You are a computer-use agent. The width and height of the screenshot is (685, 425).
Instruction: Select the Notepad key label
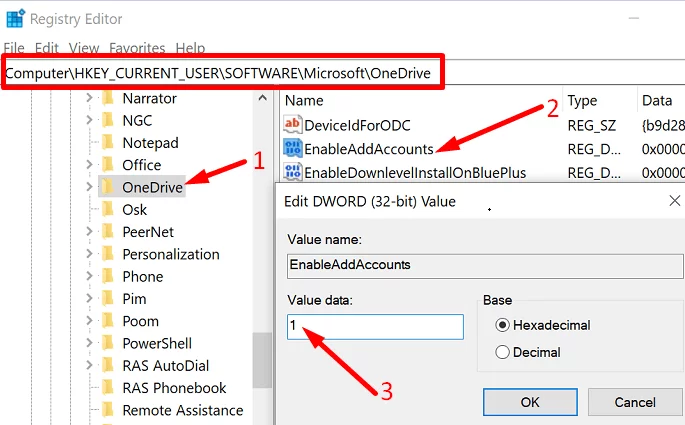pos(150,142)
